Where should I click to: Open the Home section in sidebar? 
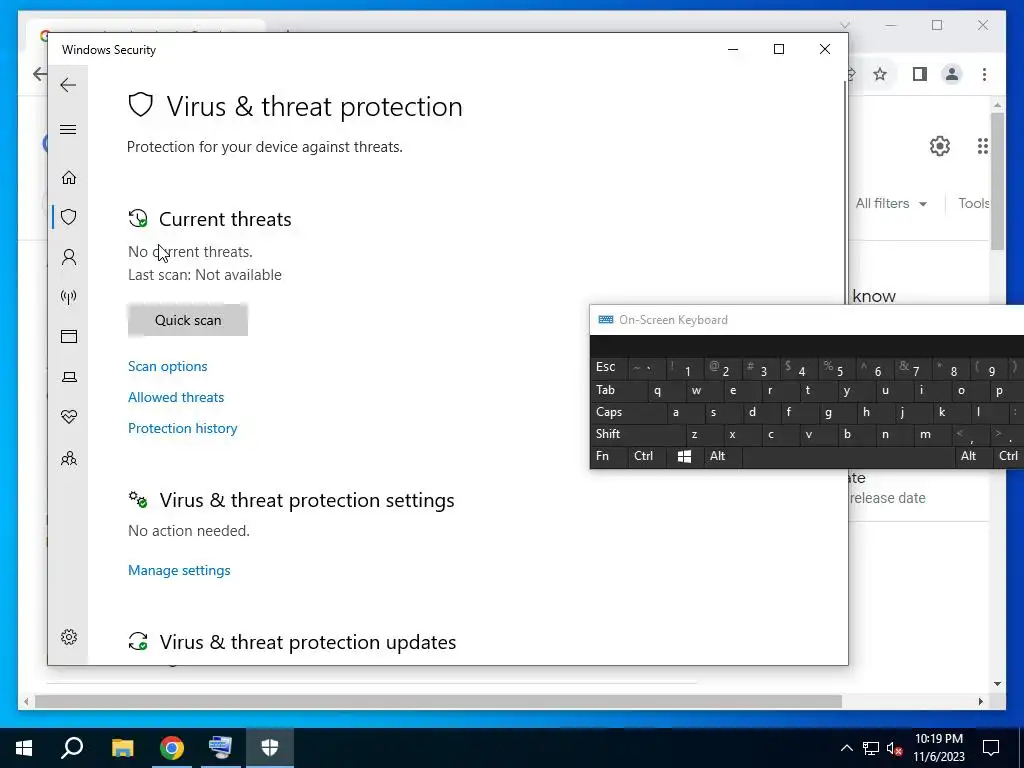69,178
